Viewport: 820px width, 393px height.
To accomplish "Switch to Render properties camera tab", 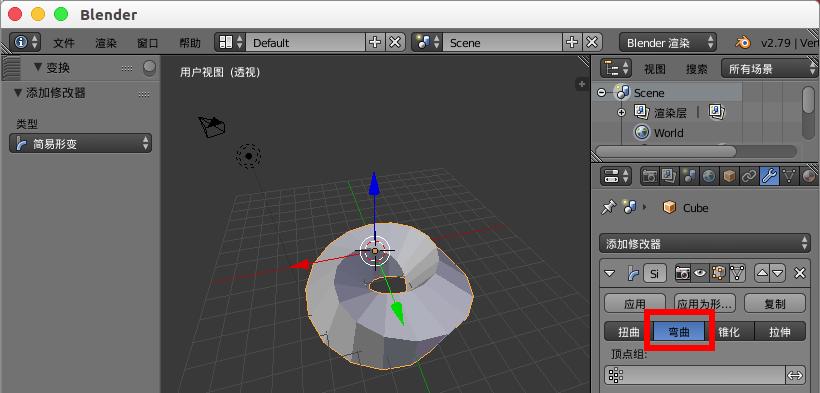I will coord(650,176).
